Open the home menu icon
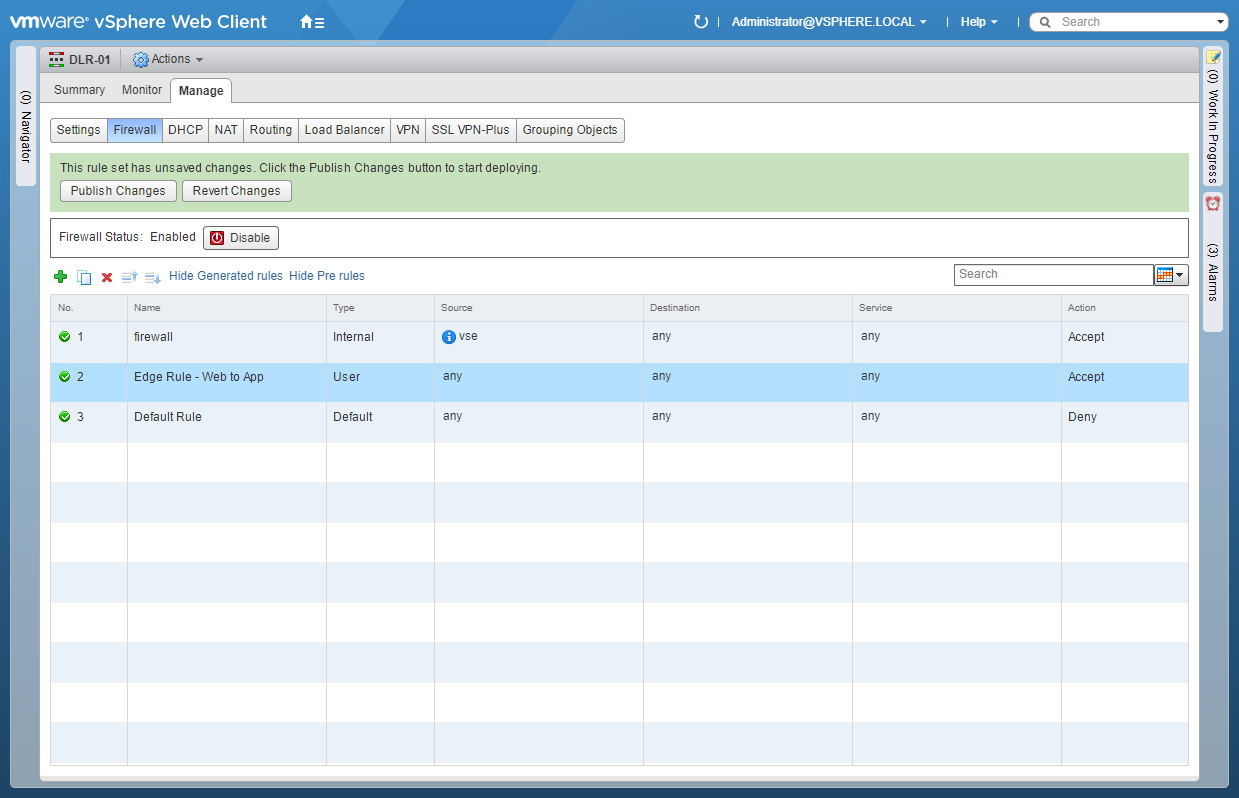The width and height of the screenshot is (1239, 798). (312, 22)
